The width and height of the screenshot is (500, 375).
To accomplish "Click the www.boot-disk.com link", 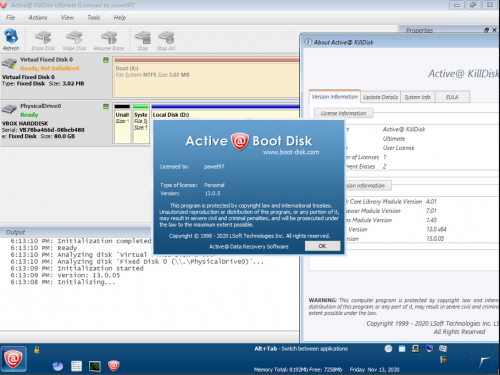I will coord(291,152).
